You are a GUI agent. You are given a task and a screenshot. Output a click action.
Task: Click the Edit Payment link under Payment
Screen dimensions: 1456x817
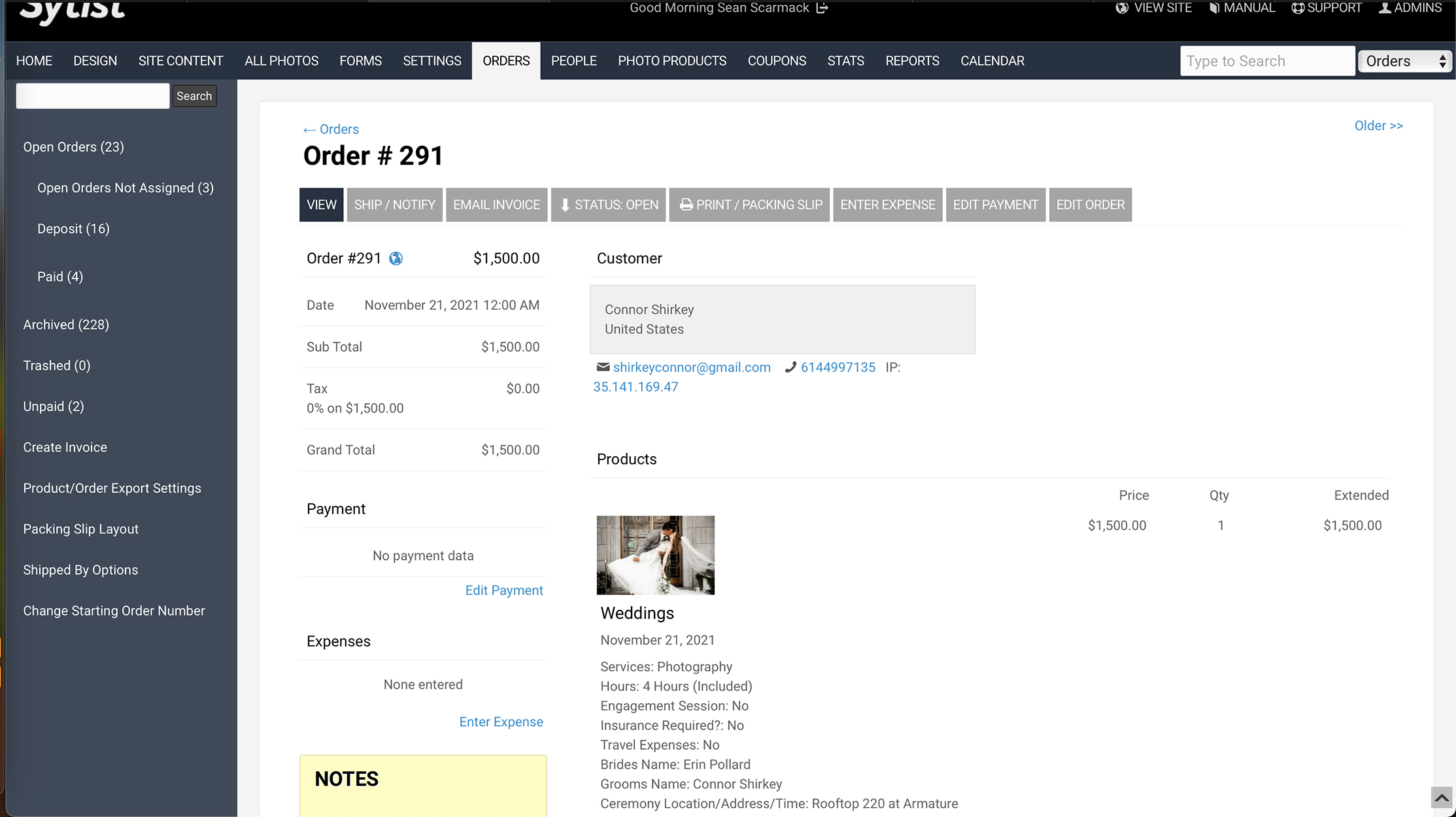click(x=504, y=590)
